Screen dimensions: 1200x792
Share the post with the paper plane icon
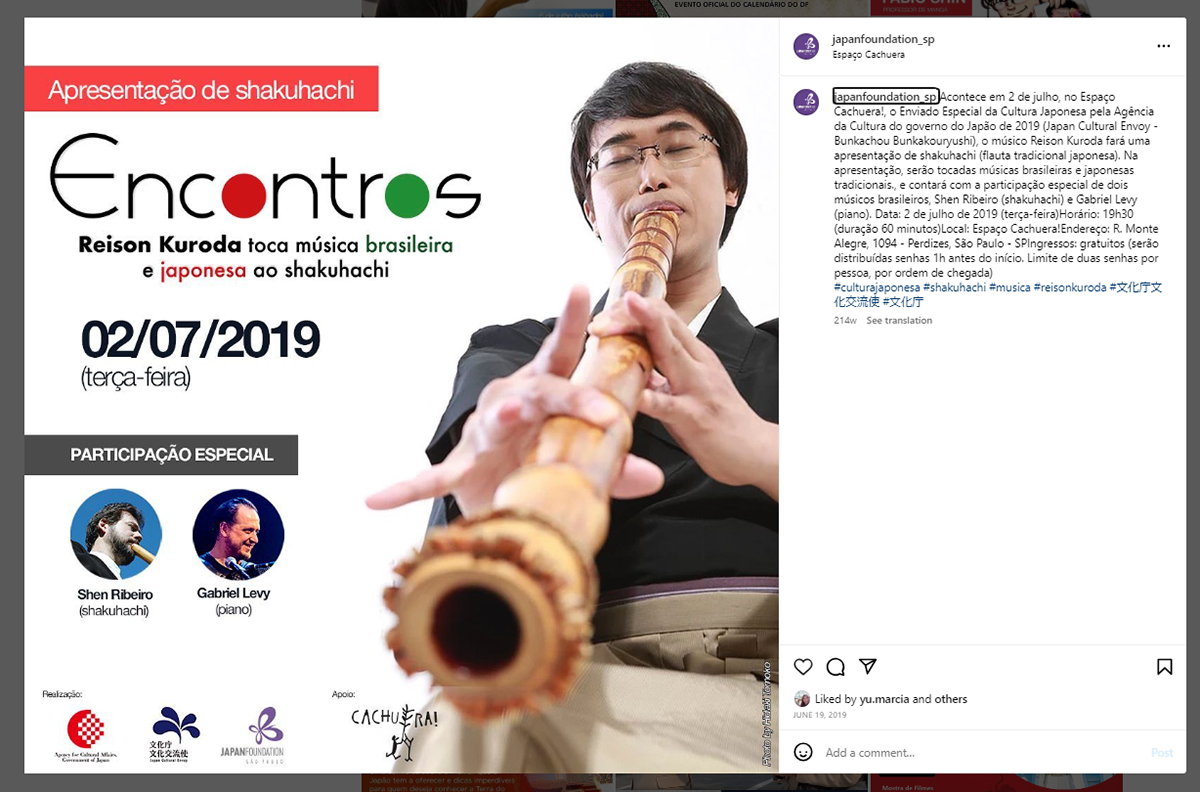[868, 667]
